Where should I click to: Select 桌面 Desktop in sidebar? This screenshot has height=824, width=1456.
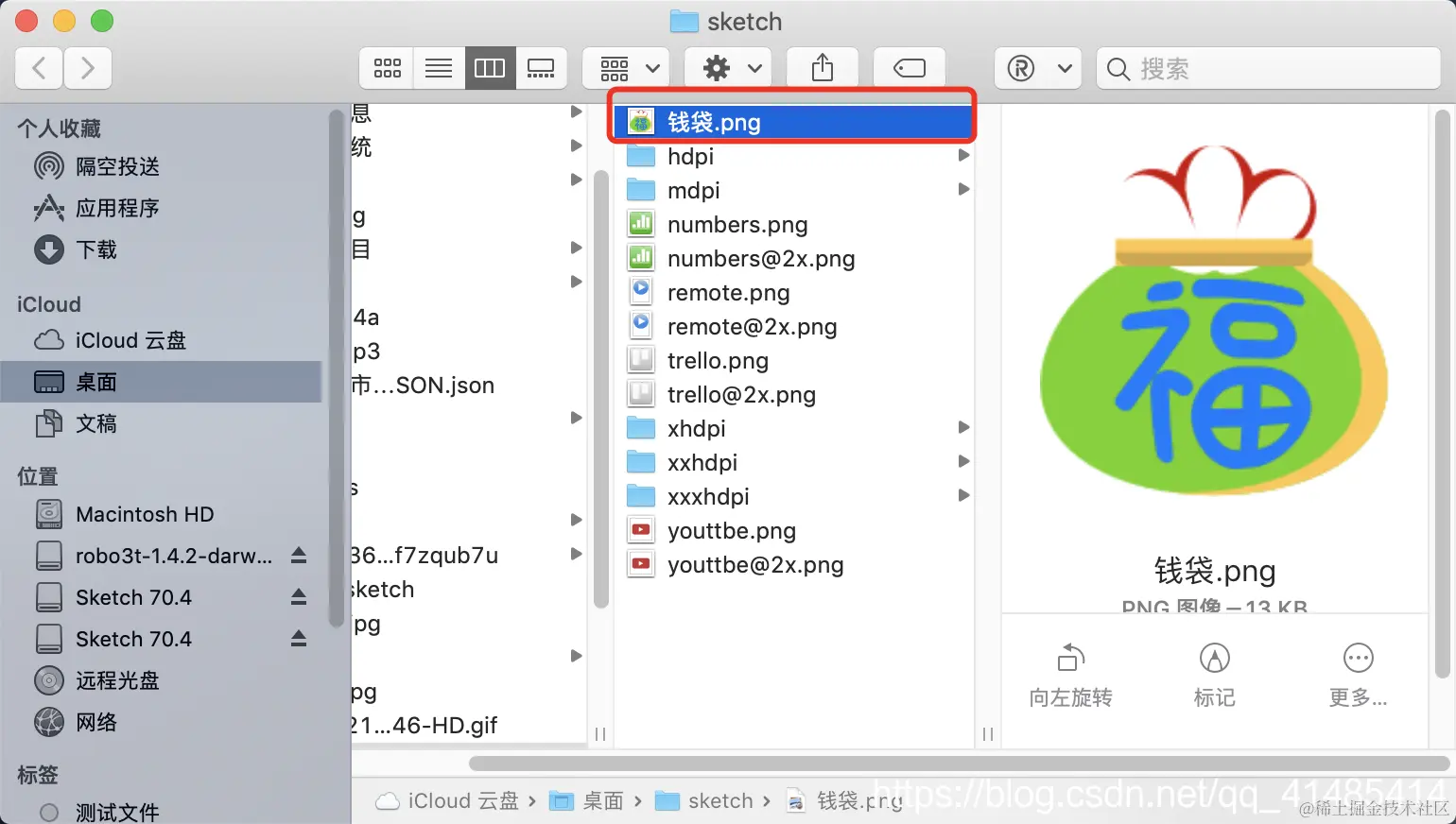[x=161, y=382]
